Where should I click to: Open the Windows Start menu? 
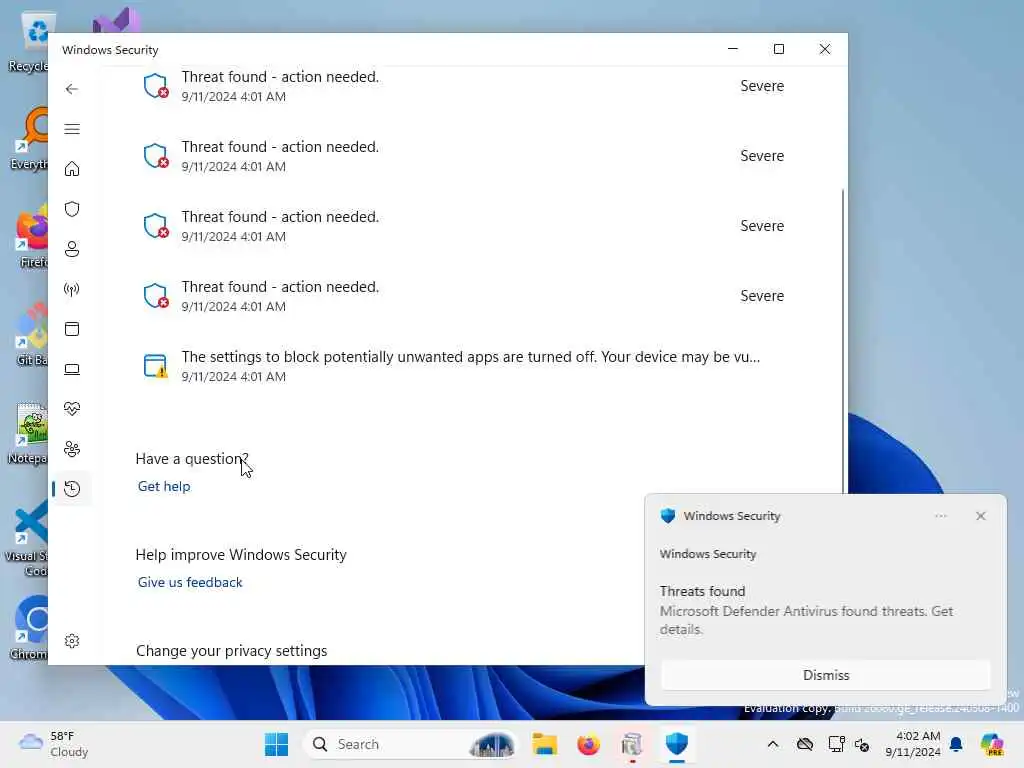276,744
